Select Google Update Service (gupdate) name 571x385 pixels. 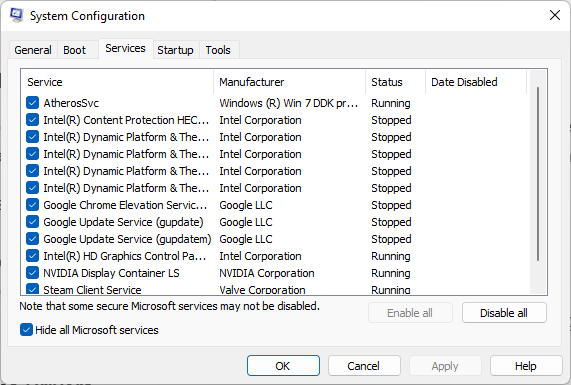pos(123,222)
